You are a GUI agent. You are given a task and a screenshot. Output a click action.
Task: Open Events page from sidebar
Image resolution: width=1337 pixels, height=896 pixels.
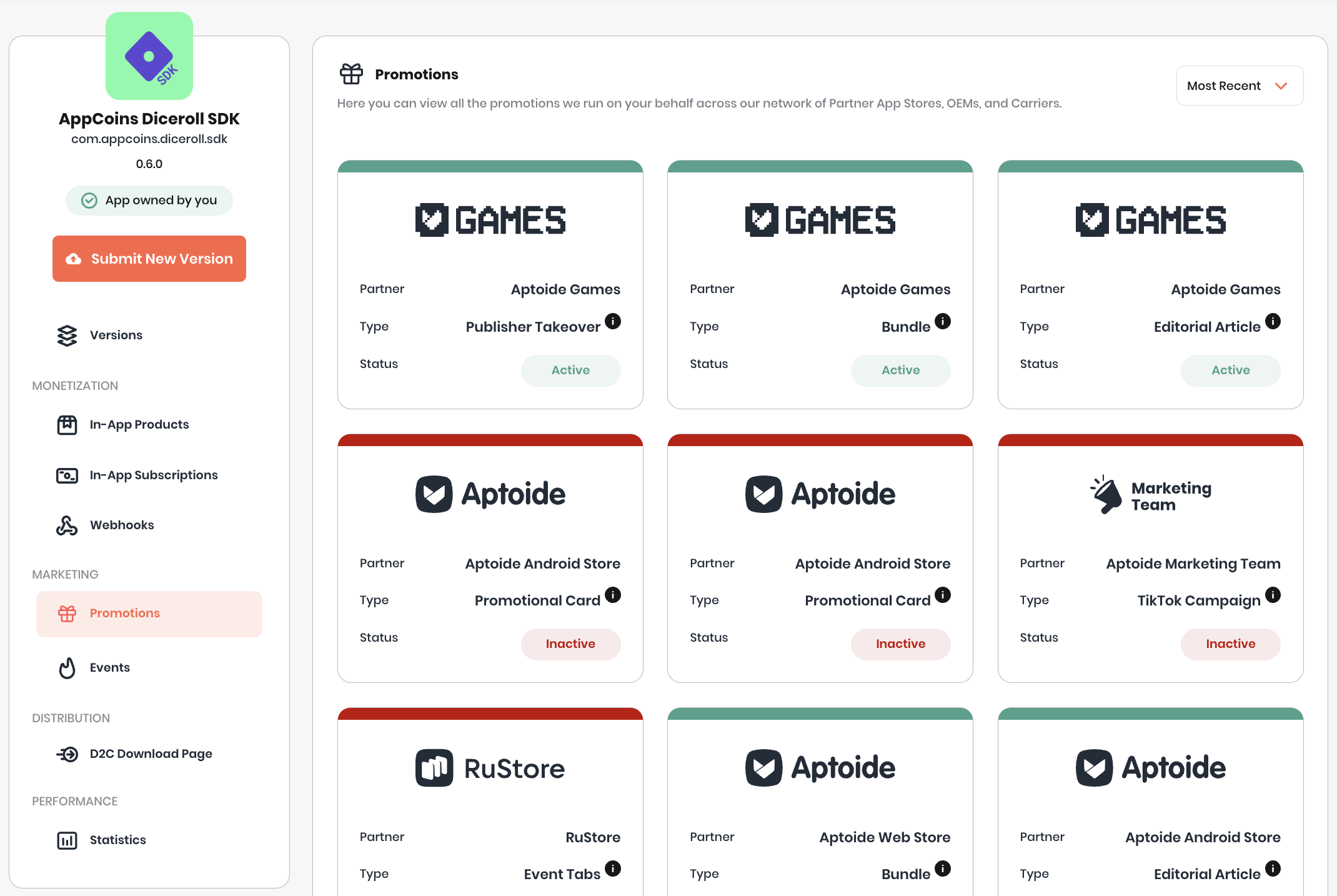click(x=110, y=668)
